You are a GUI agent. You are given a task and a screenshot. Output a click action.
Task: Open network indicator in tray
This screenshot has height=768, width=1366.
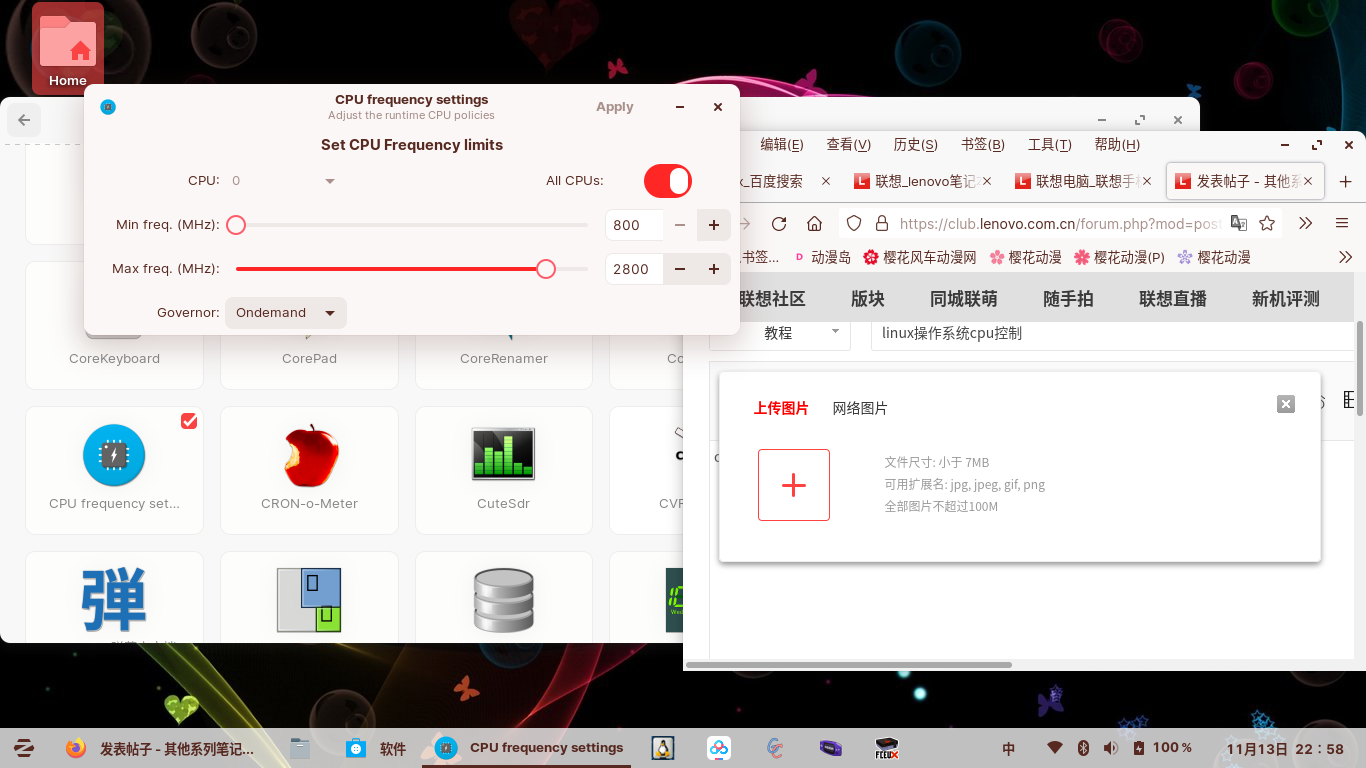[x=1054, y=748]
